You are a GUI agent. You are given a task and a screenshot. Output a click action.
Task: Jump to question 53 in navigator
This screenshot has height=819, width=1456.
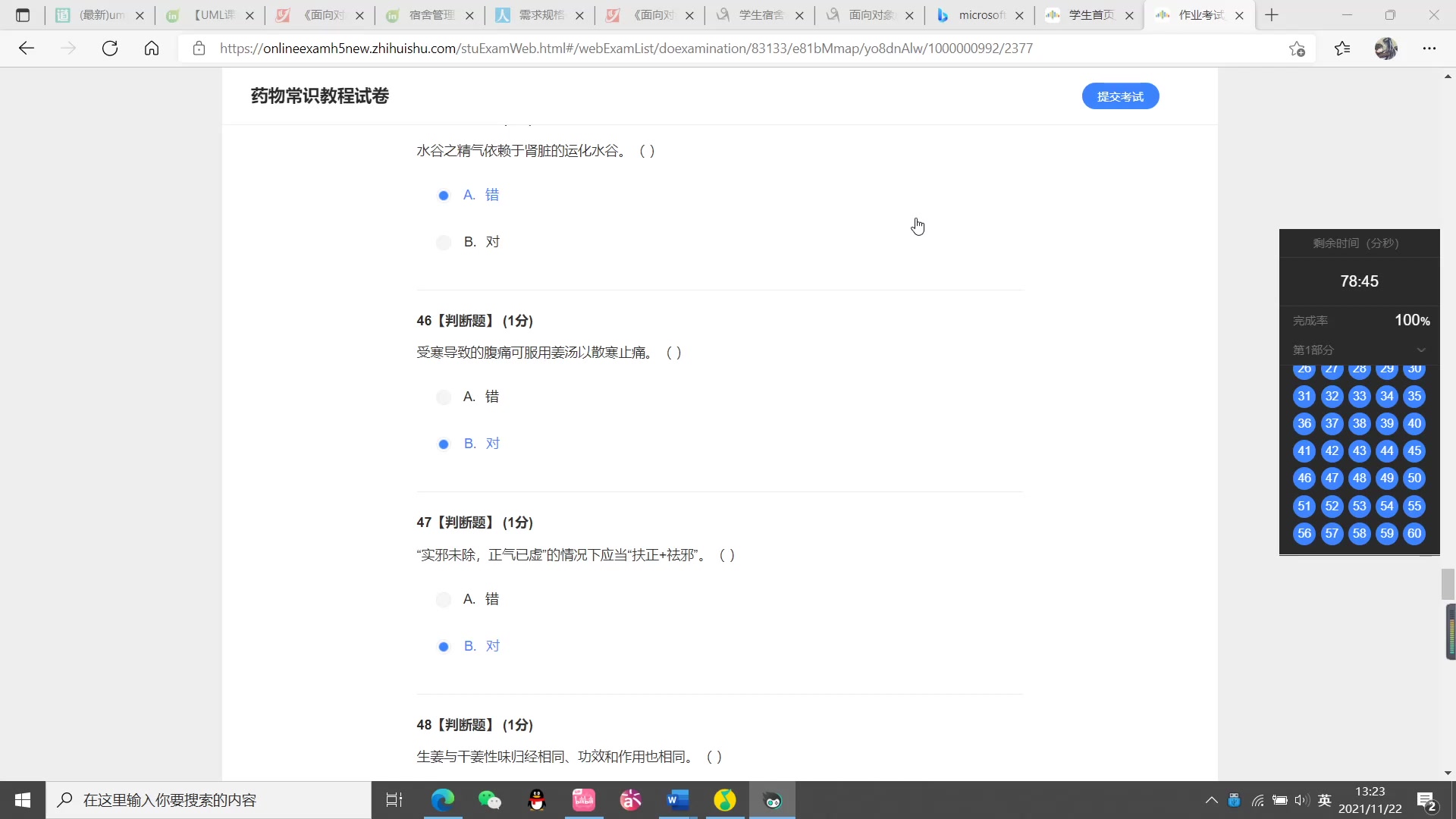click(1360, 507)
